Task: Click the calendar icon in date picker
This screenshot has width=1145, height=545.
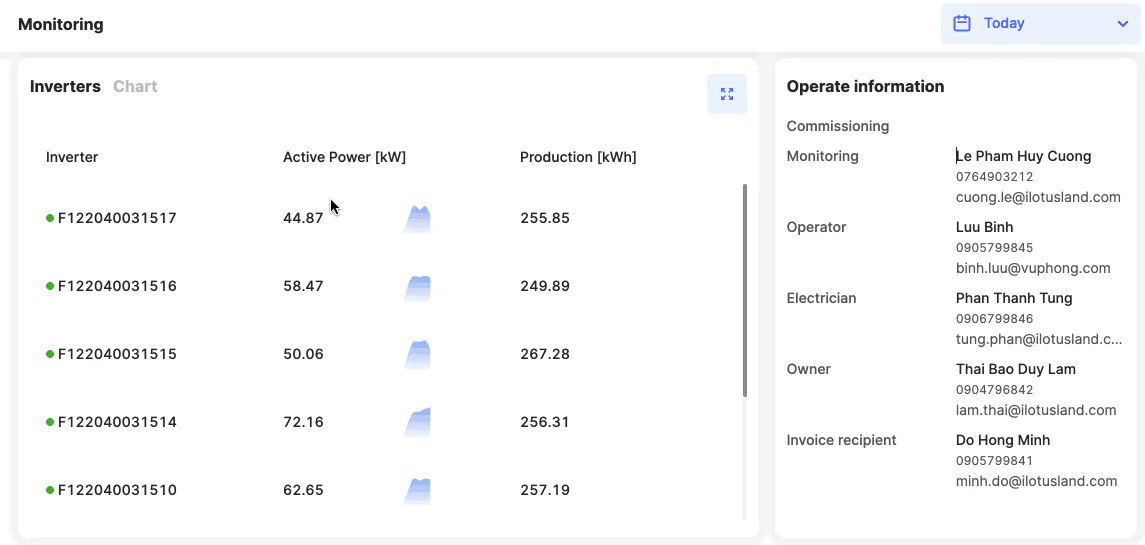Action: [962, 23]
